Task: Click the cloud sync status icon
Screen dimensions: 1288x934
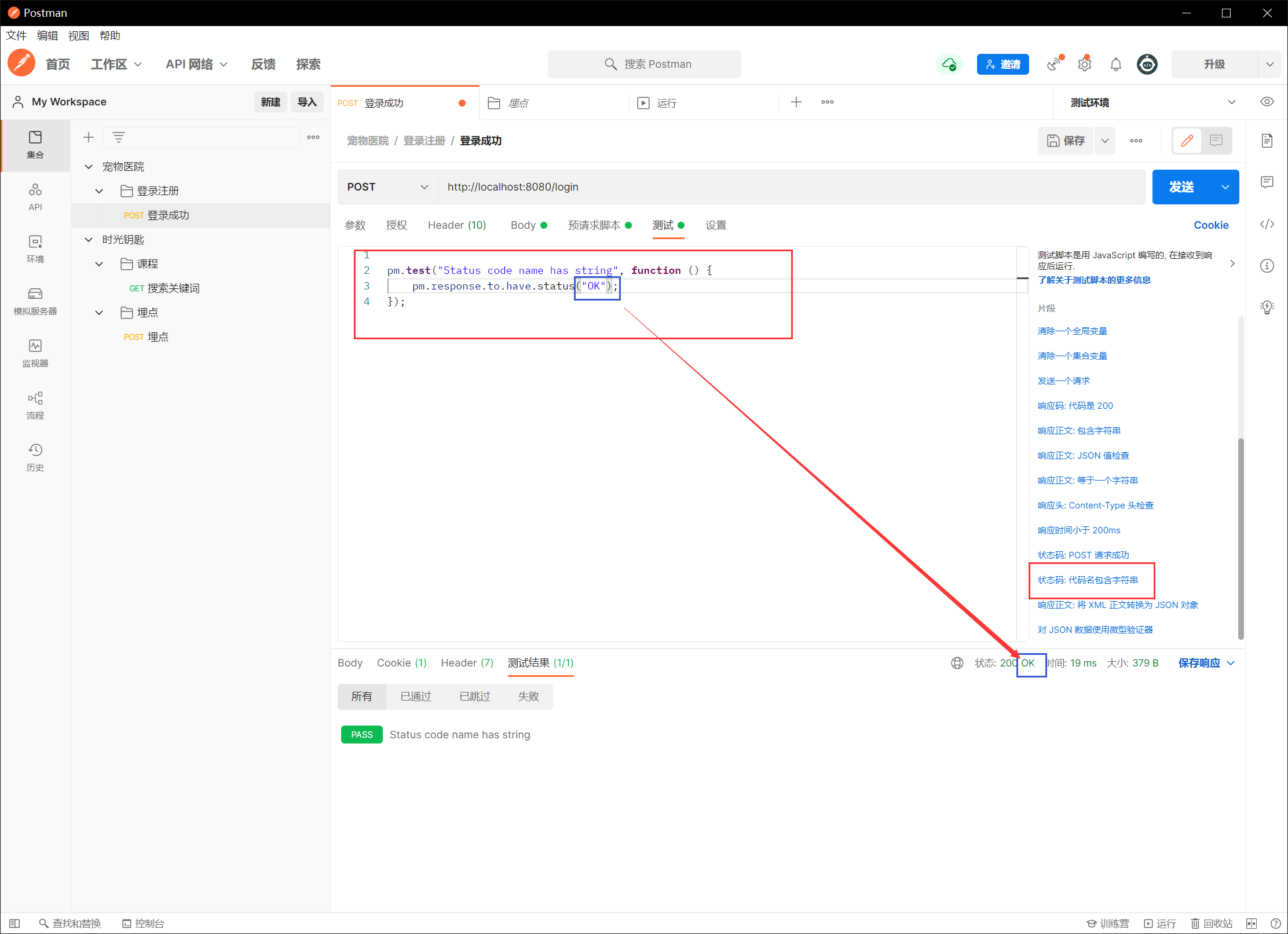Action: pyautogui.click(x=949, y=64)
